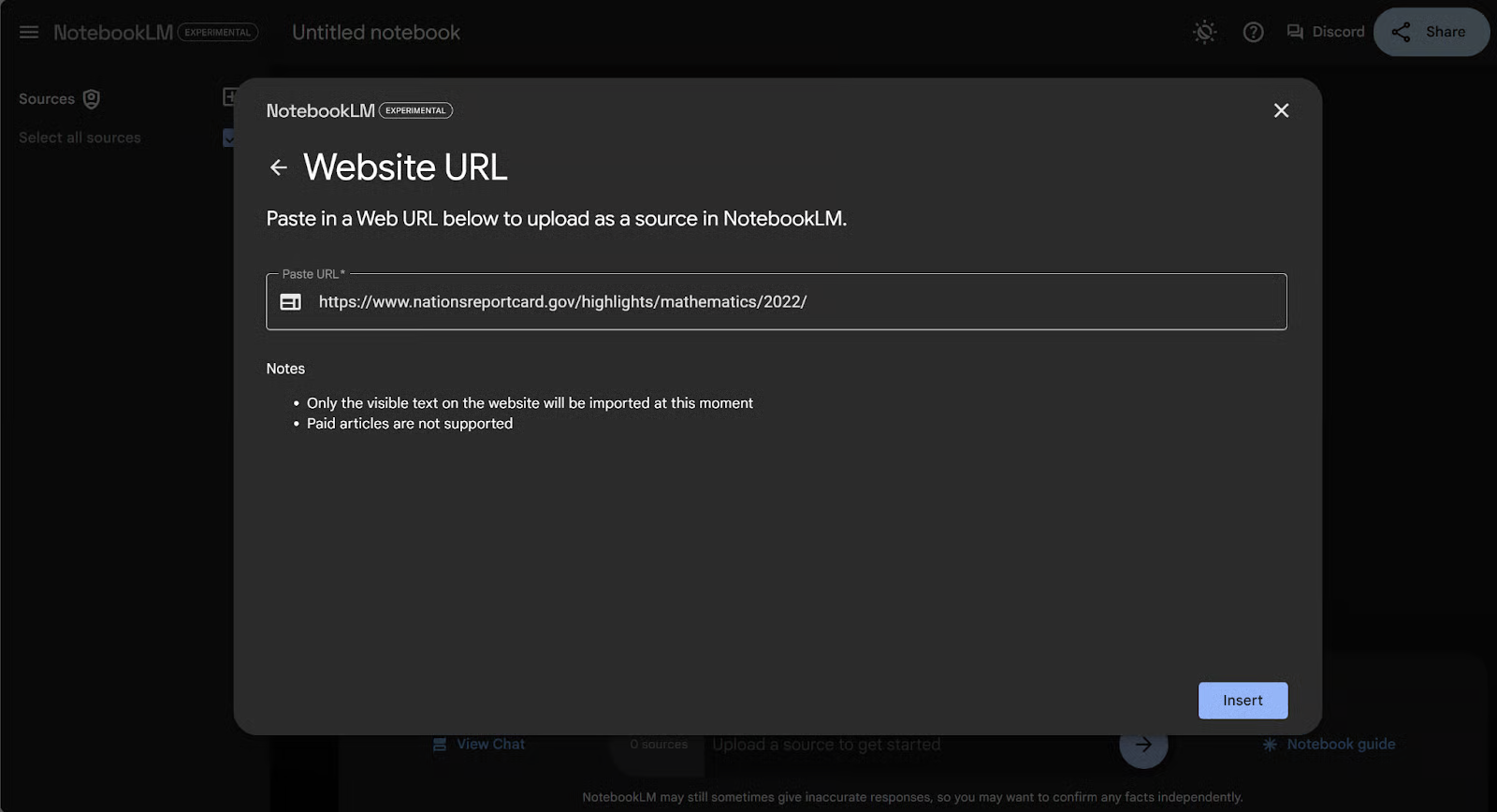Toggle the light/dark theme icon
Image resolution: width=1497 pixels, height=812 pixels.
[x=1204, y=33]
